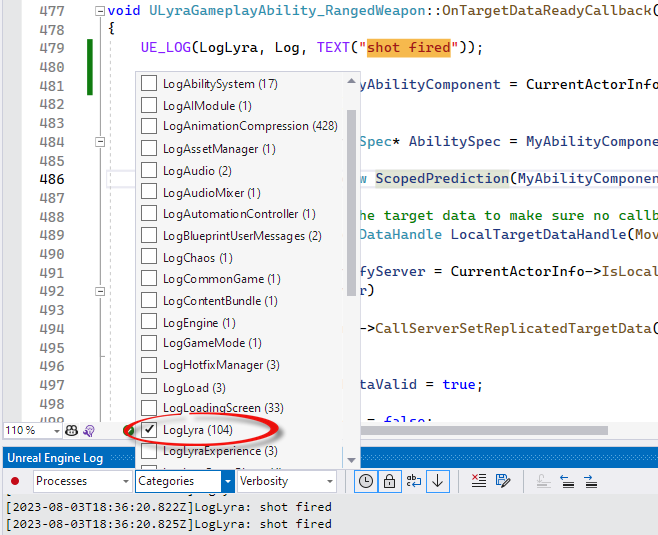Check the LogAssetManager (1) category
Image resolution: width=658 pixels, height=535 pixels.
[149, 148]
